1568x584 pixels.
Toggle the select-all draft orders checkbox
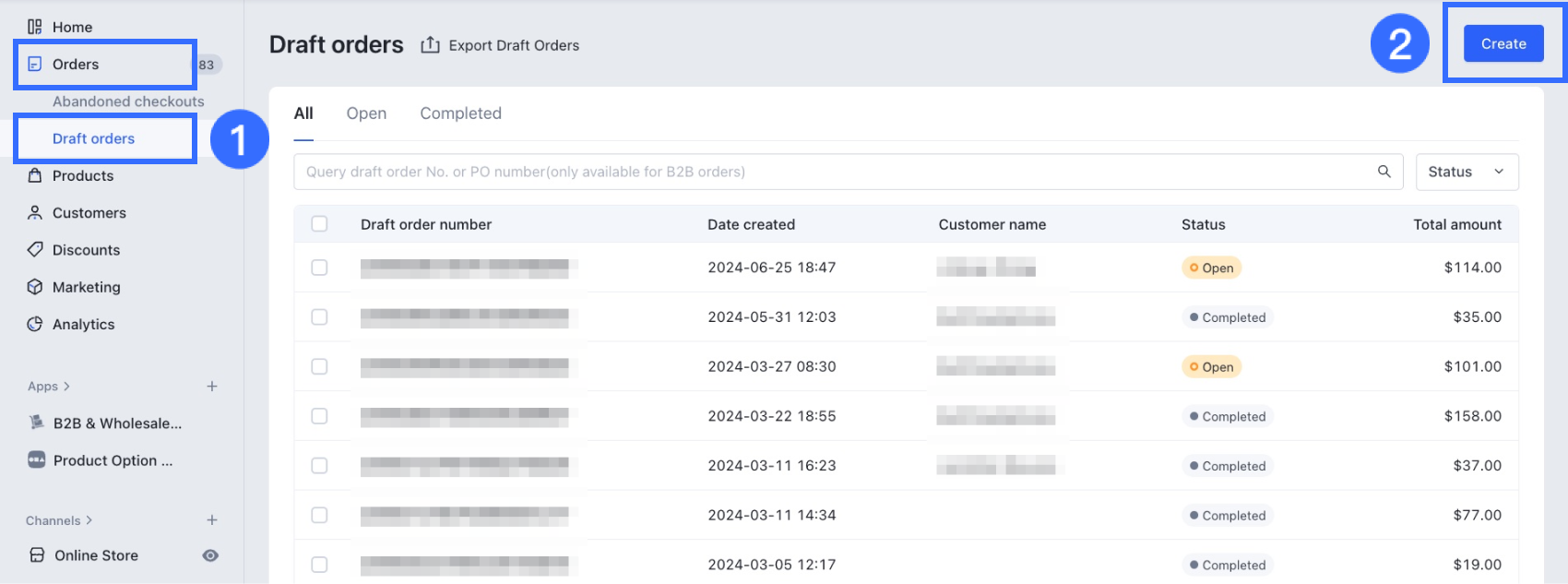click(319, 224)
